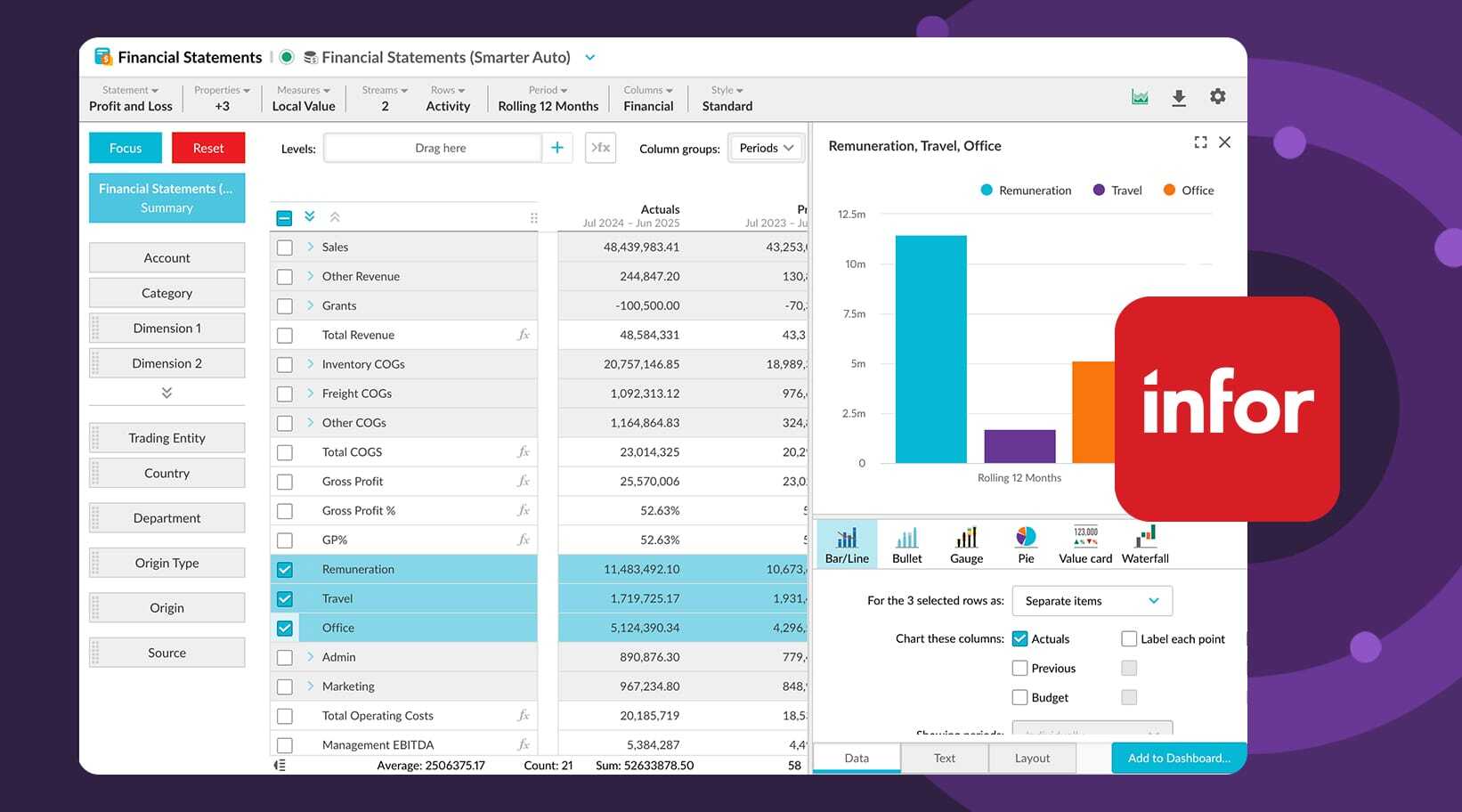1462x812 pixels.
Task: Check the Label each point option
Action: (1129, 638)
